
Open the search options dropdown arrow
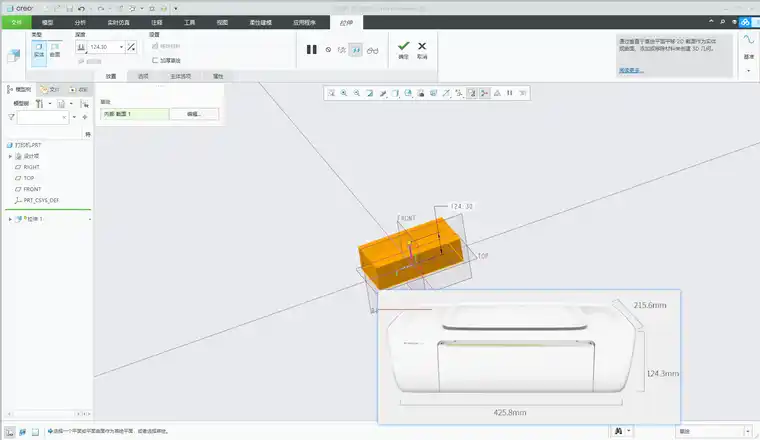pyautogui.click(x=74, y=117)
